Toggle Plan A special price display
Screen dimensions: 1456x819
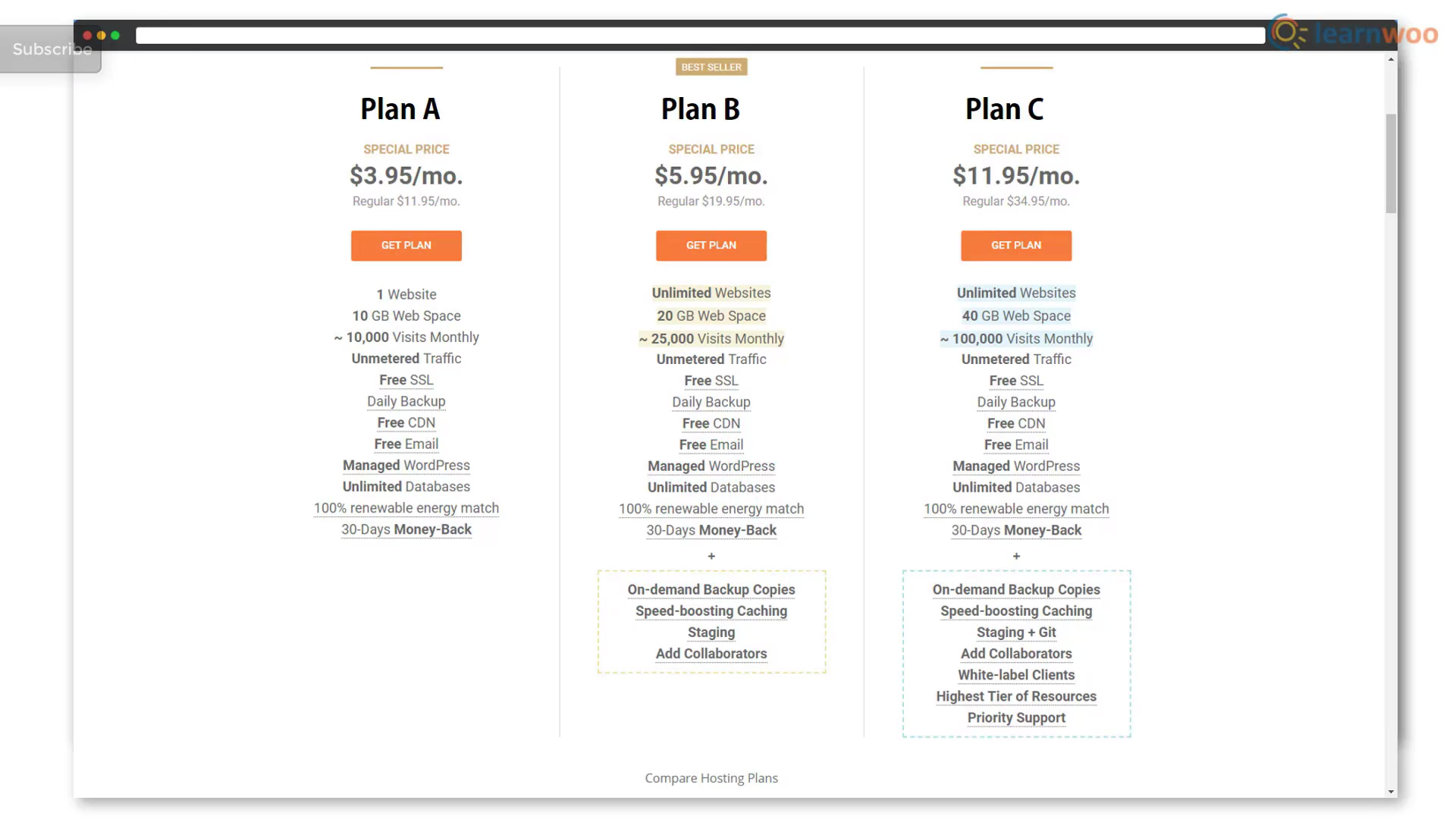(x=406, y=149)
